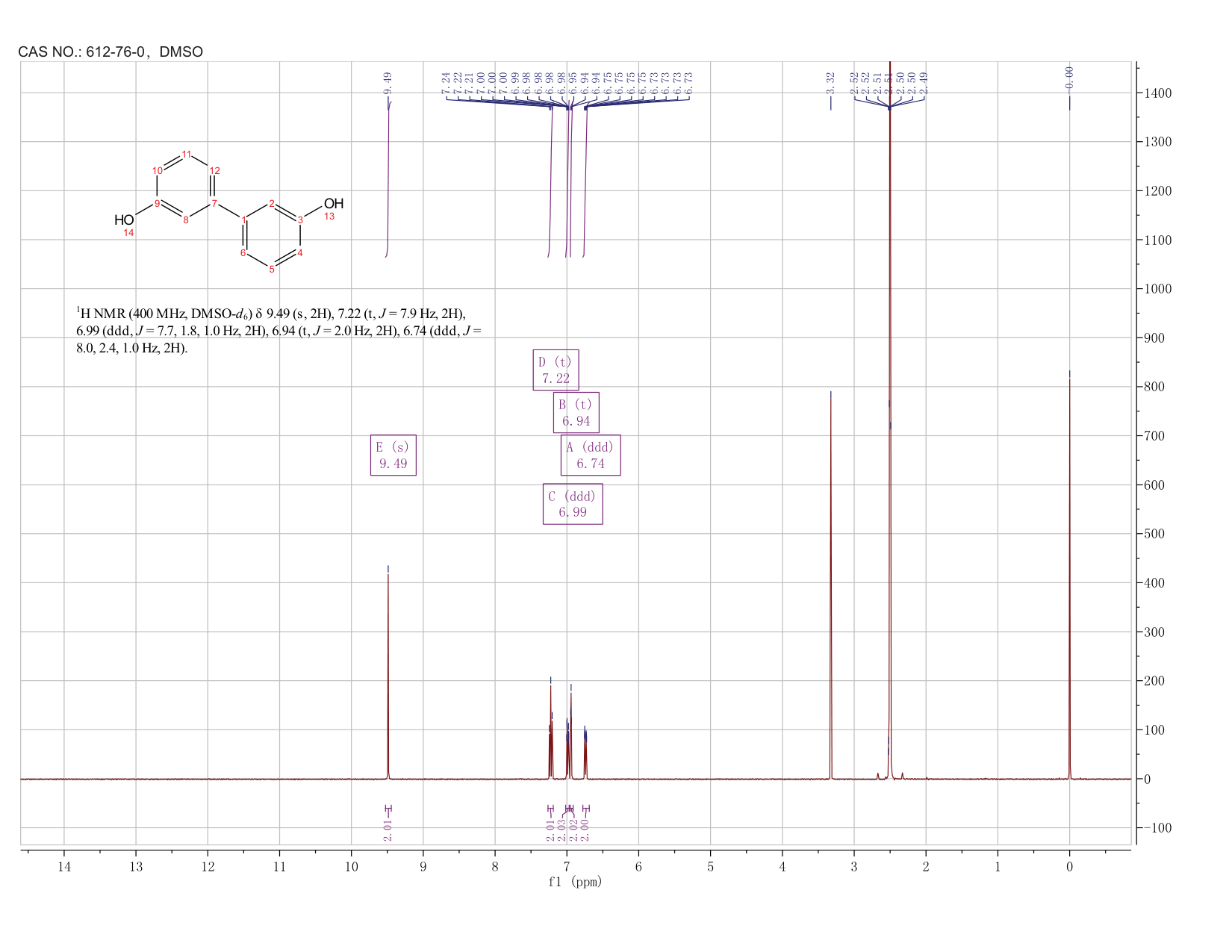This screenshot has height=952, width=1232.
Task: Click the x-axis tick label 5
Action: 710,866
